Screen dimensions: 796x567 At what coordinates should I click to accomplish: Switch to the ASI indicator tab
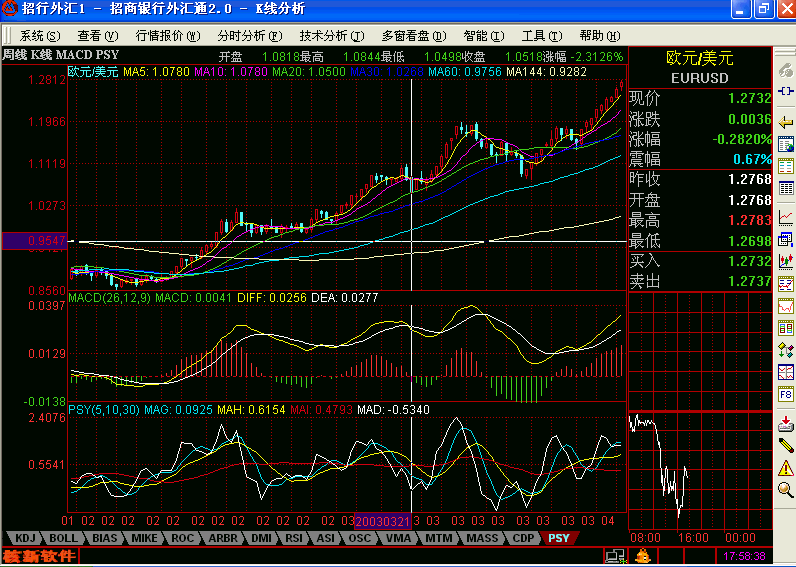[x=325, y=538]
